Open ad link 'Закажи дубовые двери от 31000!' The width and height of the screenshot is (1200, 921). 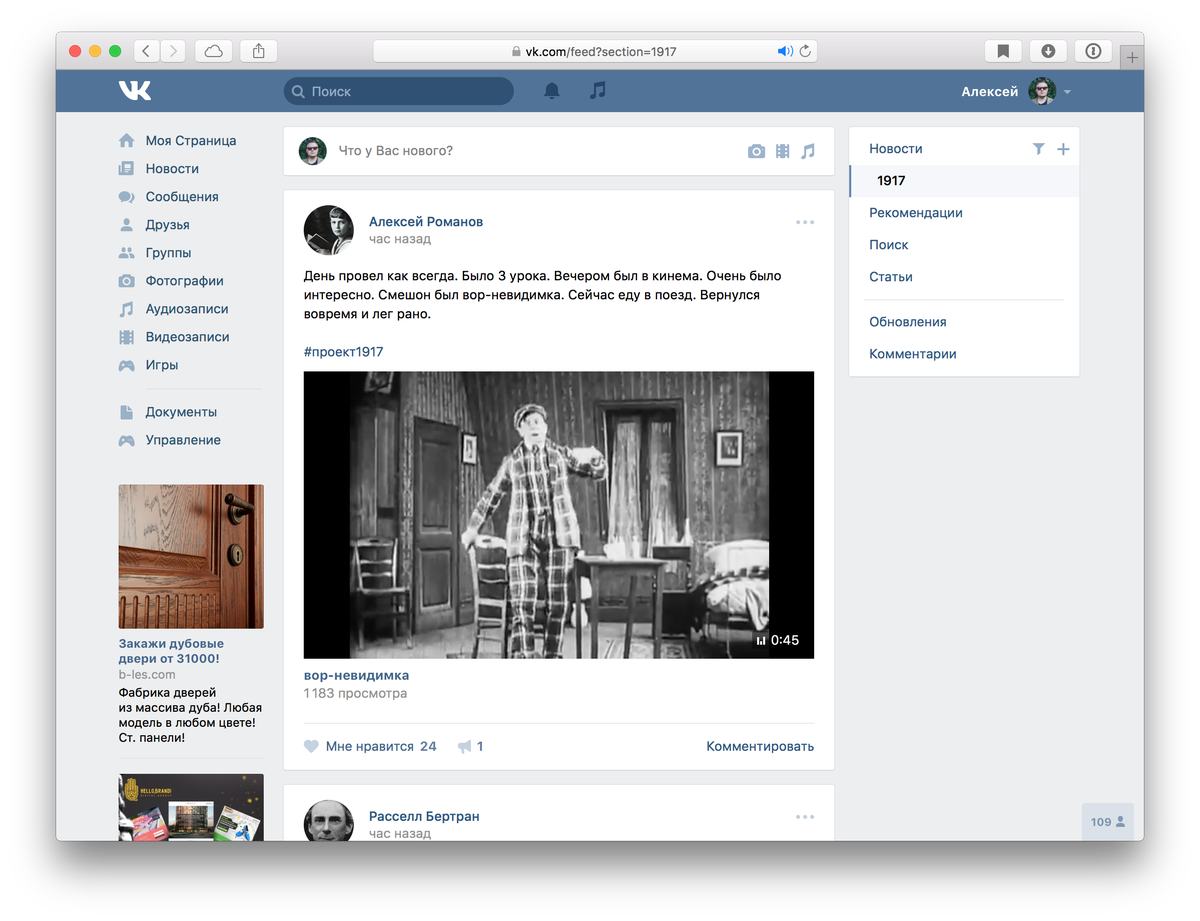[x=171, y=651]
